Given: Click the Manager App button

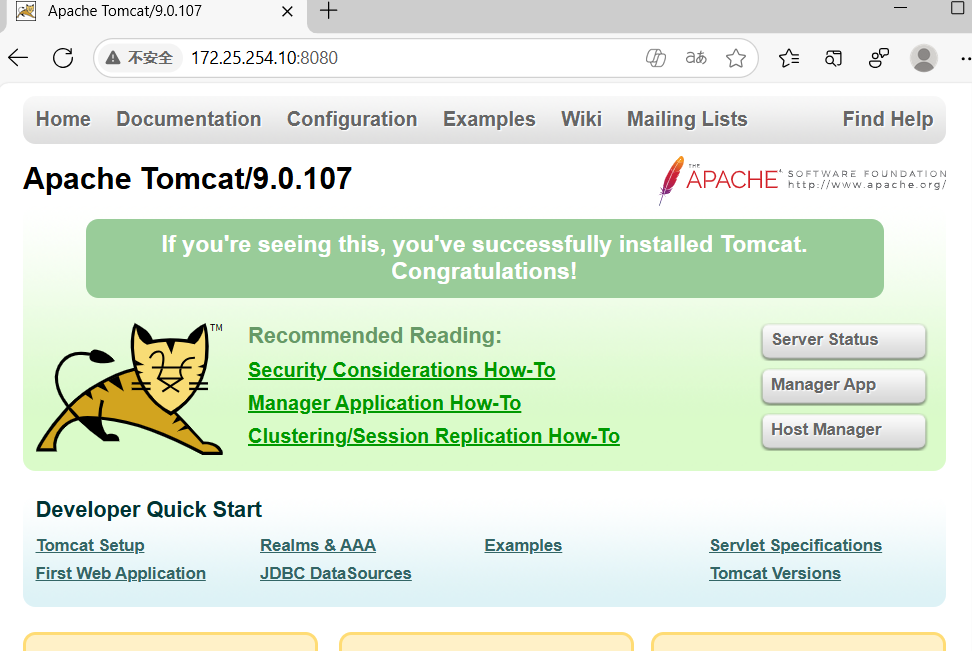Looking at the screenshot, I should tap(844, 386).
